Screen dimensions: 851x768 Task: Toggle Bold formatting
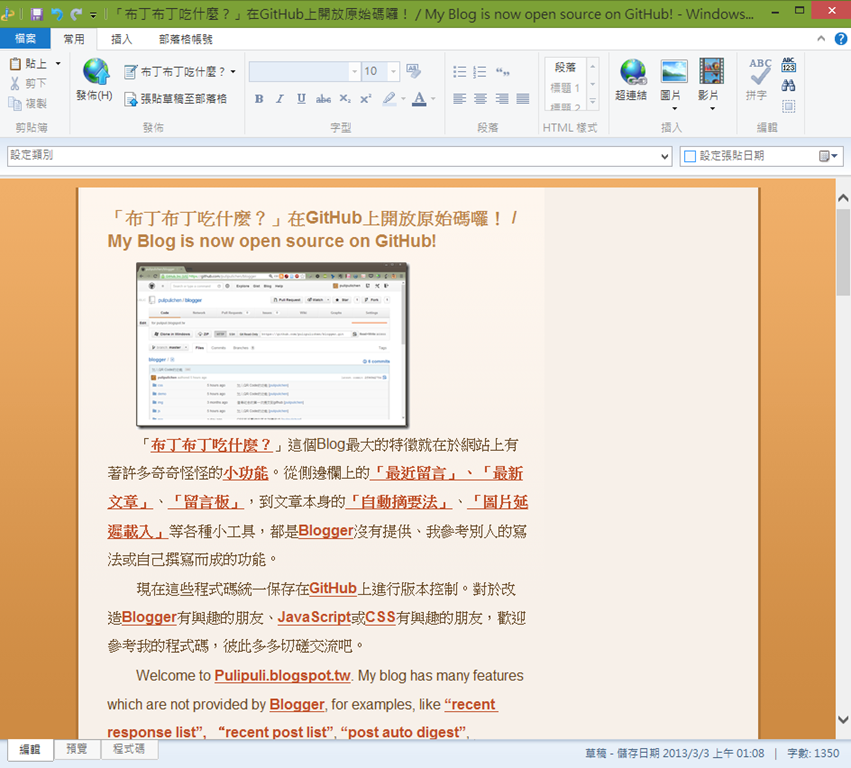coord(259,99)
